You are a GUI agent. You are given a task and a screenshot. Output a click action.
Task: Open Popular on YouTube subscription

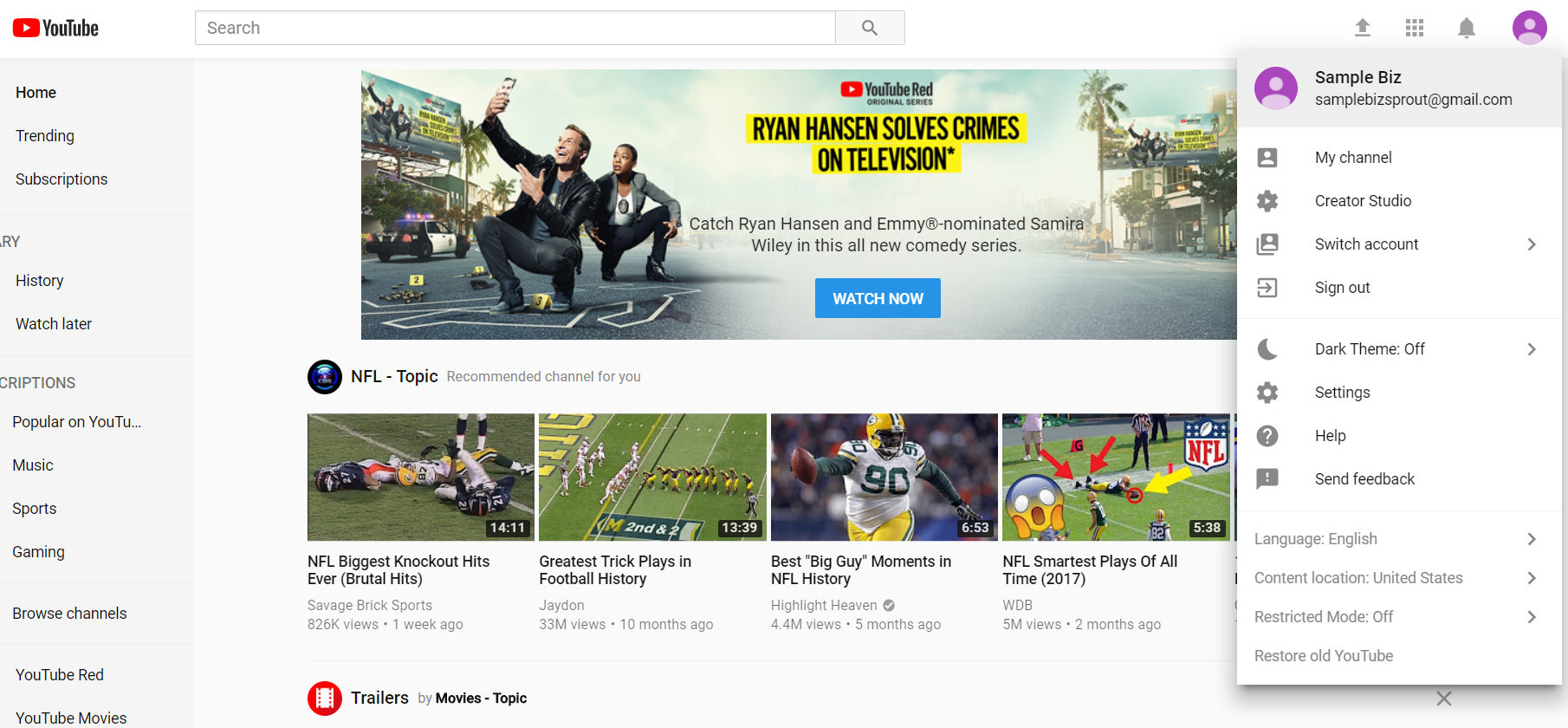[76, 422]
